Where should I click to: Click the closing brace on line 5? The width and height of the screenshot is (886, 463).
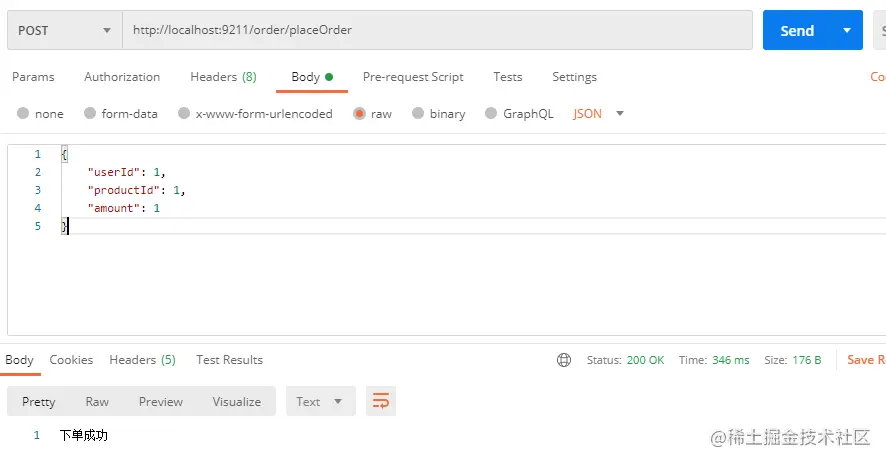pyautogui.click(x=64, y=226)
